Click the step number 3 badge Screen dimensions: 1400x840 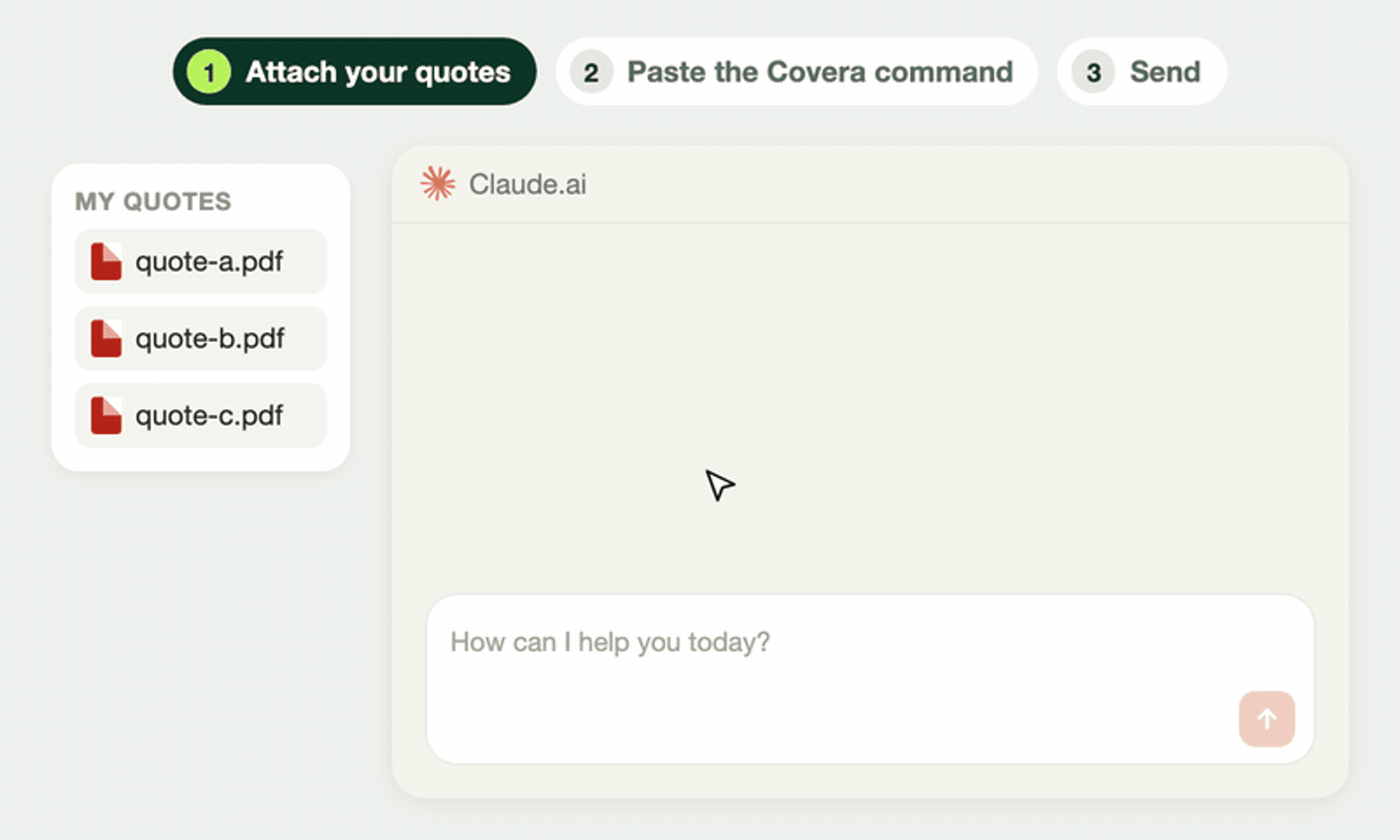point(1093,72)
